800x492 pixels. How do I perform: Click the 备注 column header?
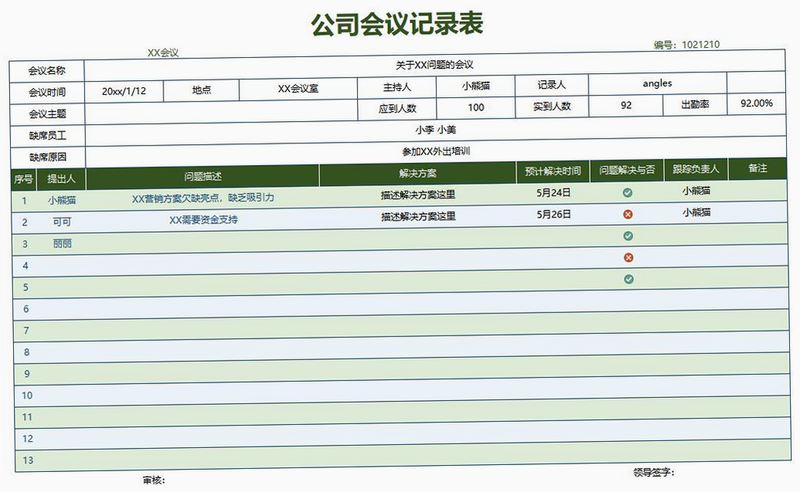[757, 168]
